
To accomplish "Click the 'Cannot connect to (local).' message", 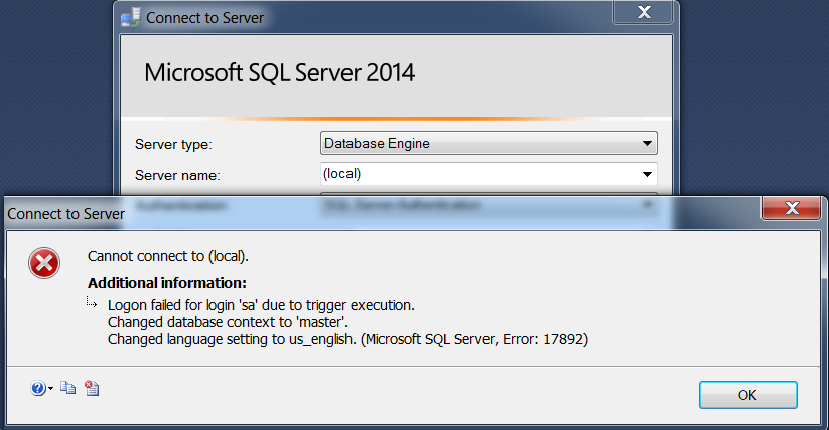I will point(168,257).
